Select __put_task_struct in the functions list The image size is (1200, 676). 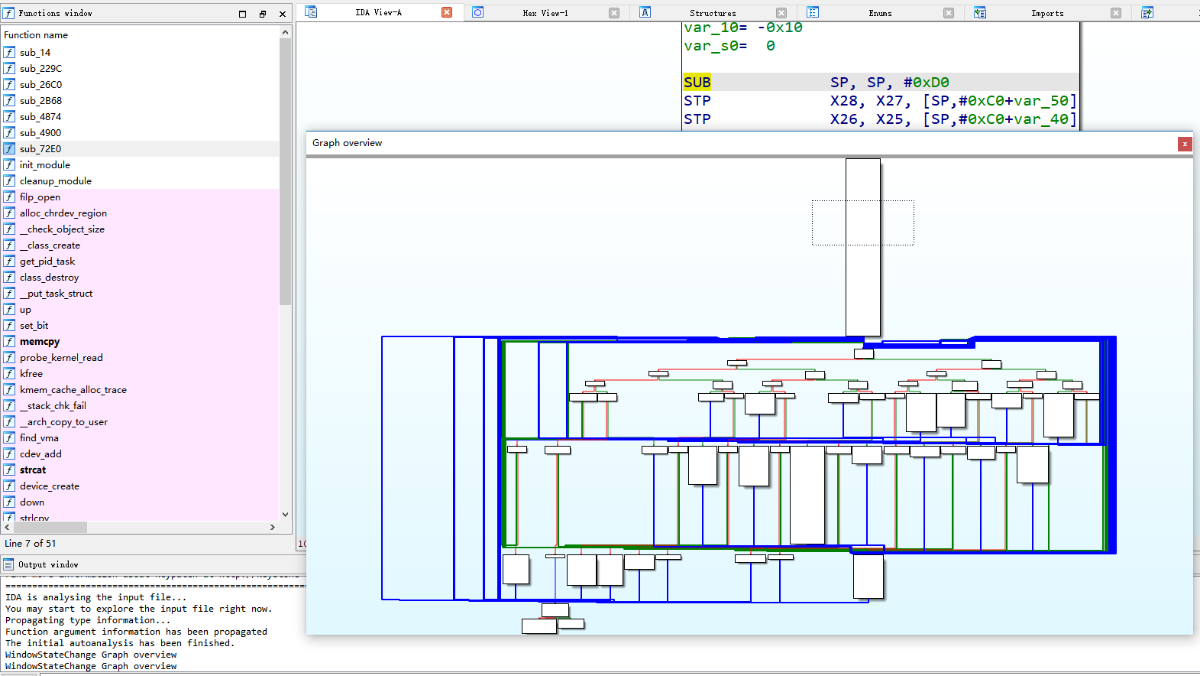(x=139, y=293)
